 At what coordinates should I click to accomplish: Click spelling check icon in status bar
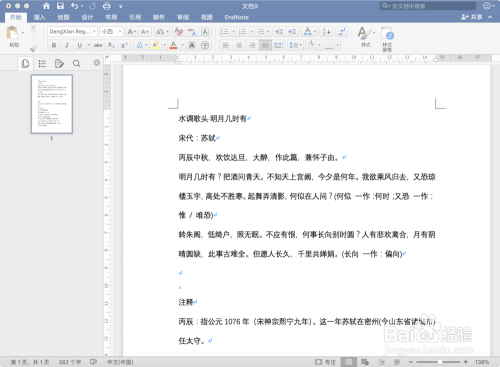tap(93, 362)
